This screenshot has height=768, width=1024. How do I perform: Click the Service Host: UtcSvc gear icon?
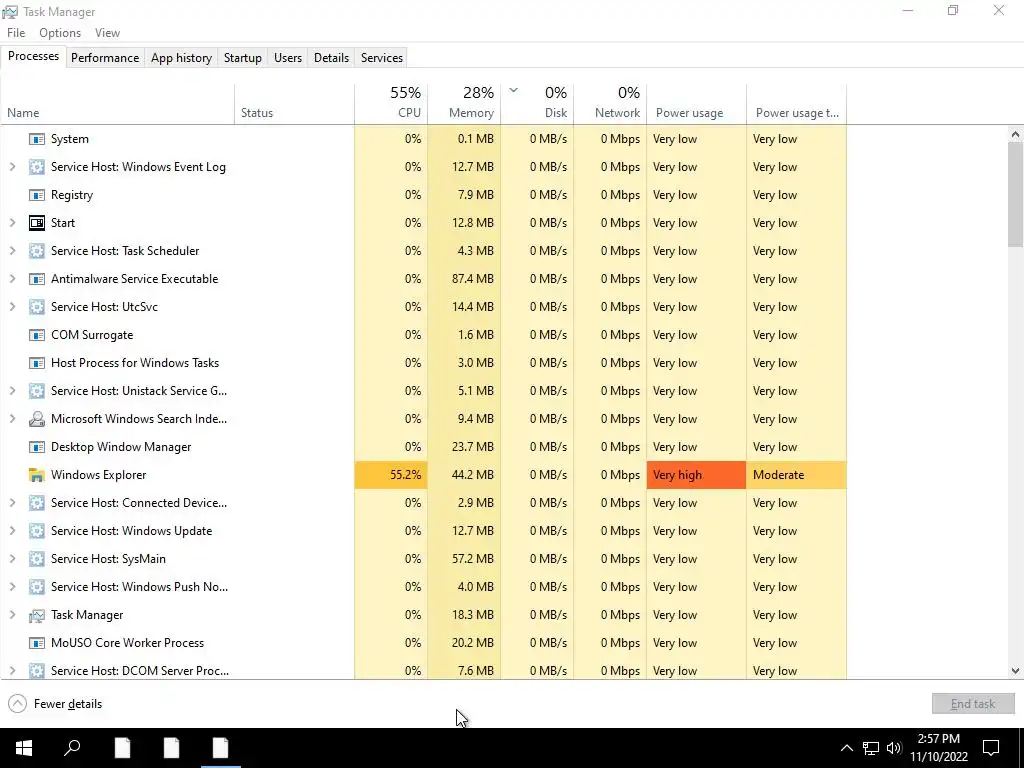point(37,307)
